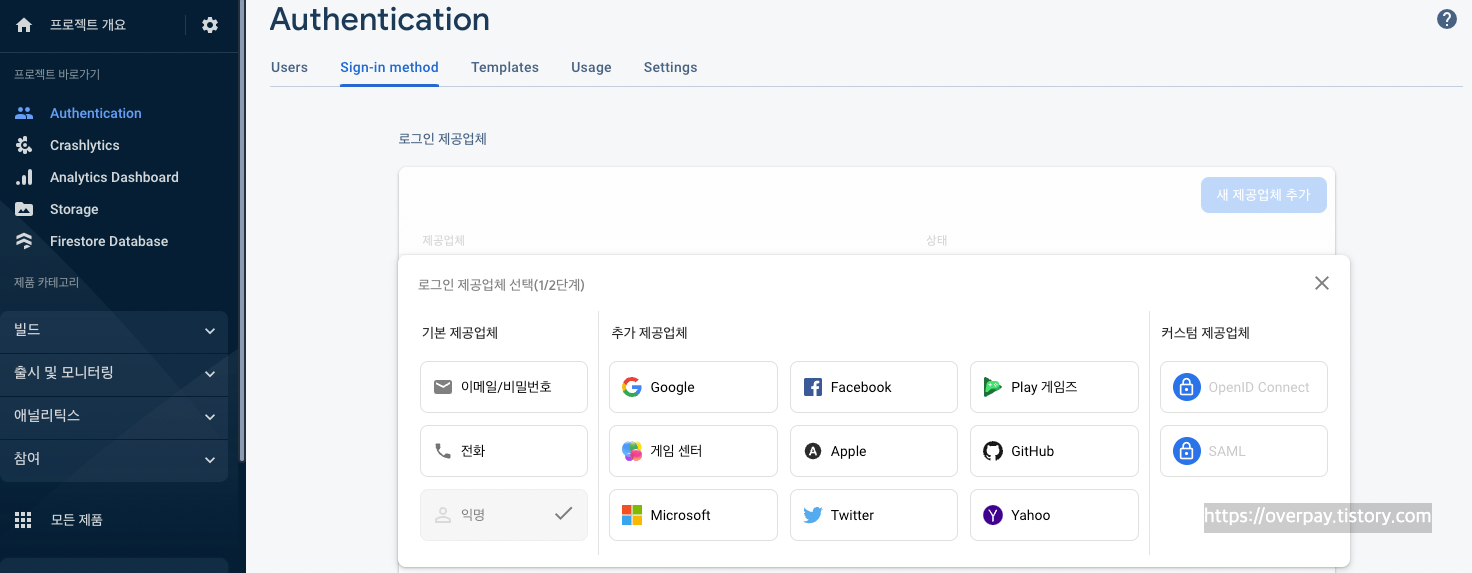The width and height of the screenshot is (1472, 573).
Task: Click the SAML lock icon
Action: 1186,451
